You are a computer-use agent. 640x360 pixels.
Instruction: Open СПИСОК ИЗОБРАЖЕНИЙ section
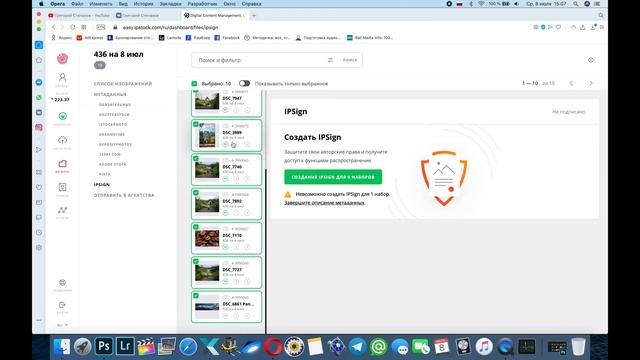coord(123,84)
